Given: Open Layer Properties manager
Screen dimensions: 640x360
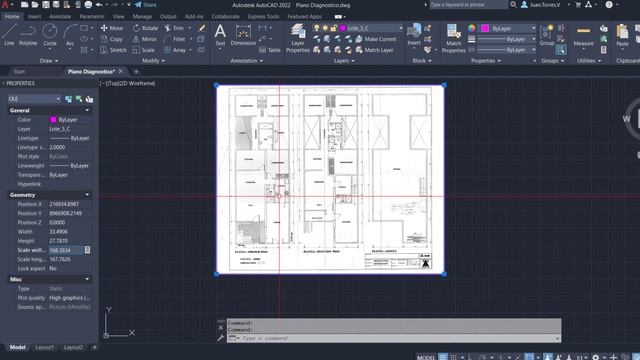Looking at the screenshot, I should point(298,38).
